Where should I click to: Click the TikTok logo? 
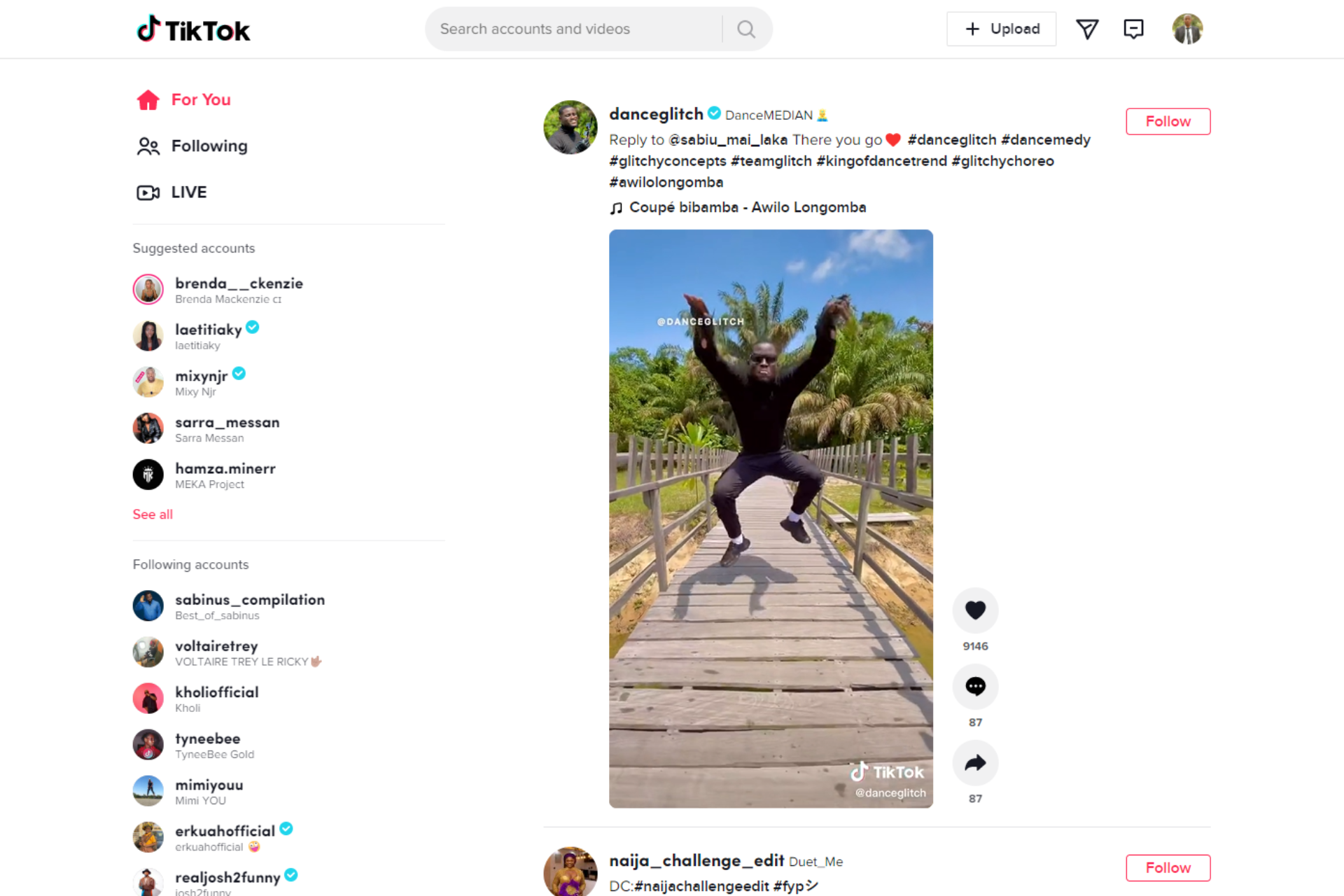click(x=193, y=29)
